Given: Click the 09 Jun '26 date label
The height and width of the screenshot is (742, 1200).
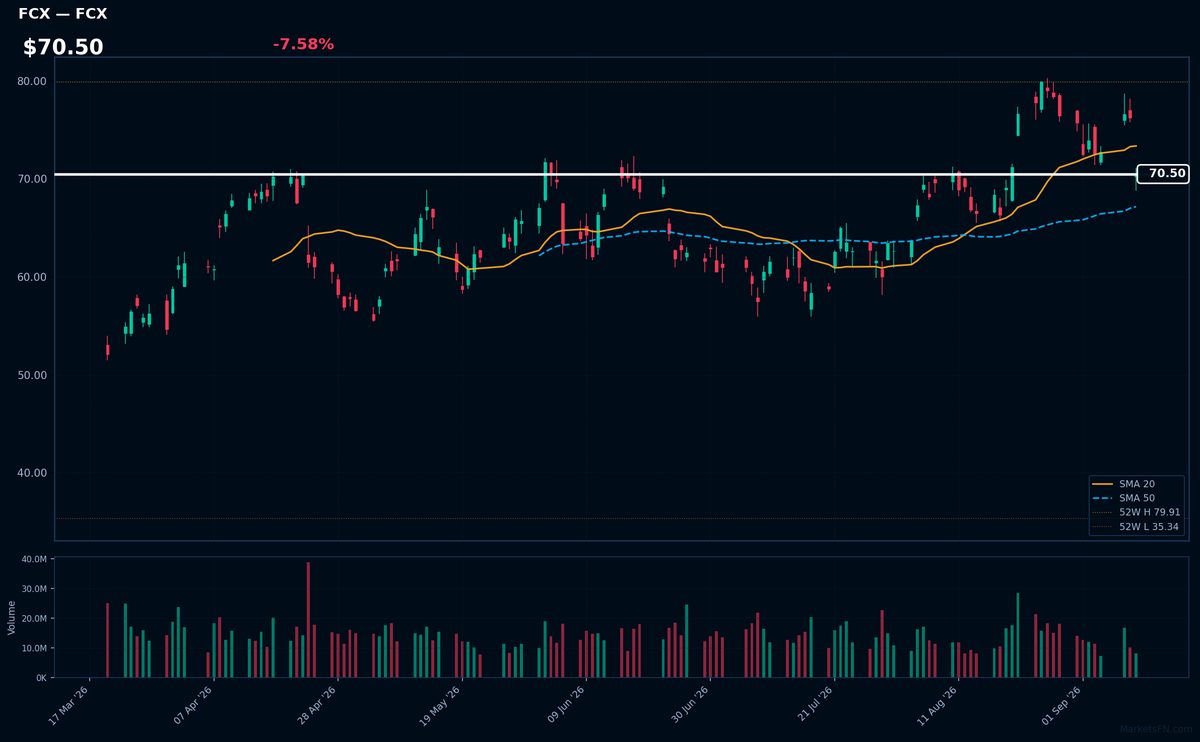Looking at the screenshot, I should (x=565, y=704).
